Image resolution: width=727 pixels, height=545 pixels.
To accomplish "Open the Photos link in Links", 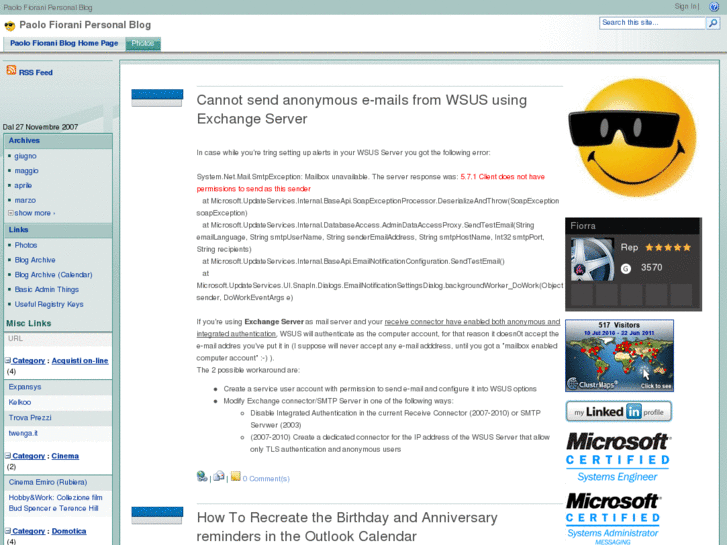I will pos(26,245).
